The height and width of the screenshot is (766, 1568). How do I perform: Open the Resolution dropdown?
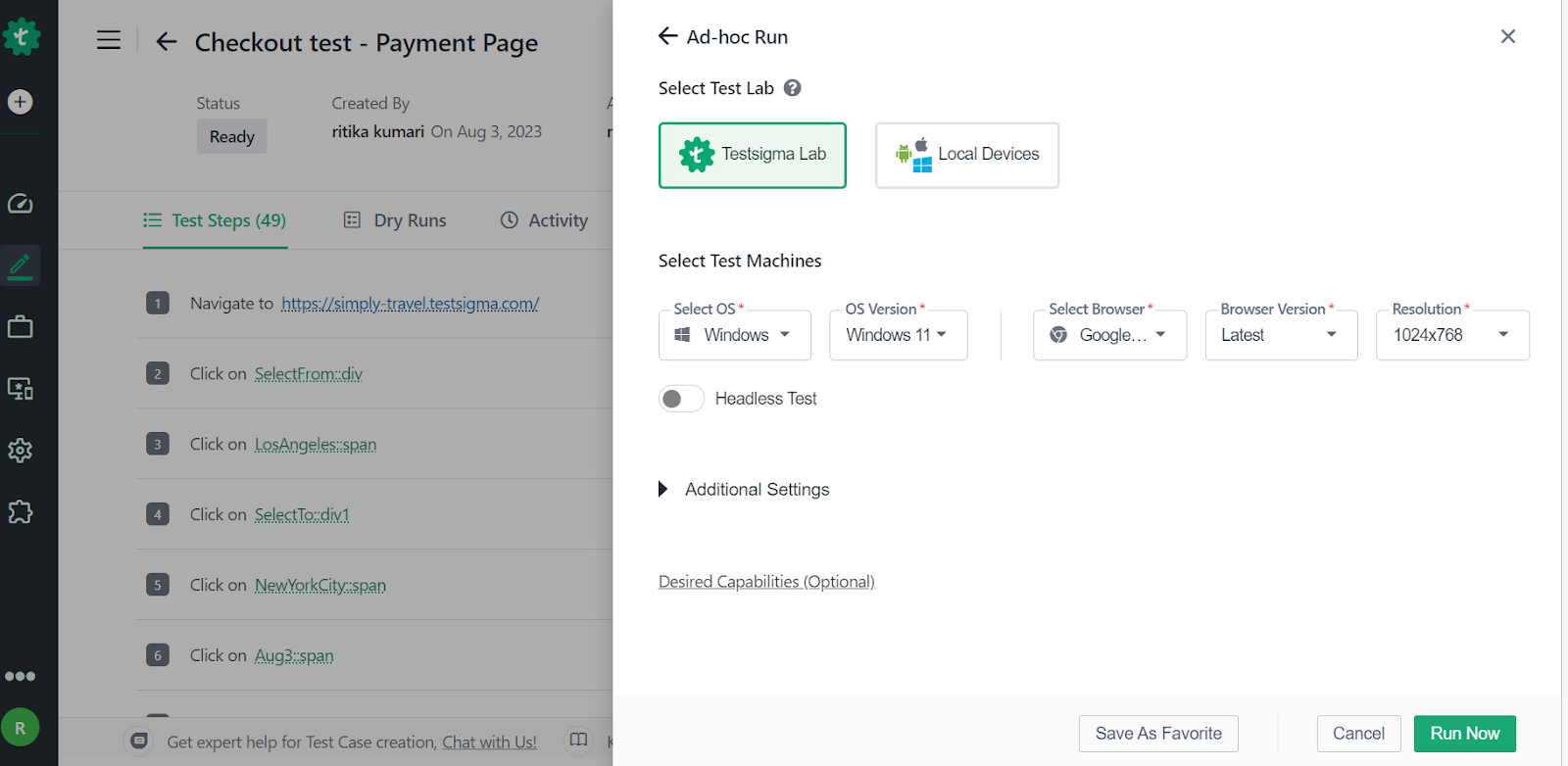click(1453, 335)
